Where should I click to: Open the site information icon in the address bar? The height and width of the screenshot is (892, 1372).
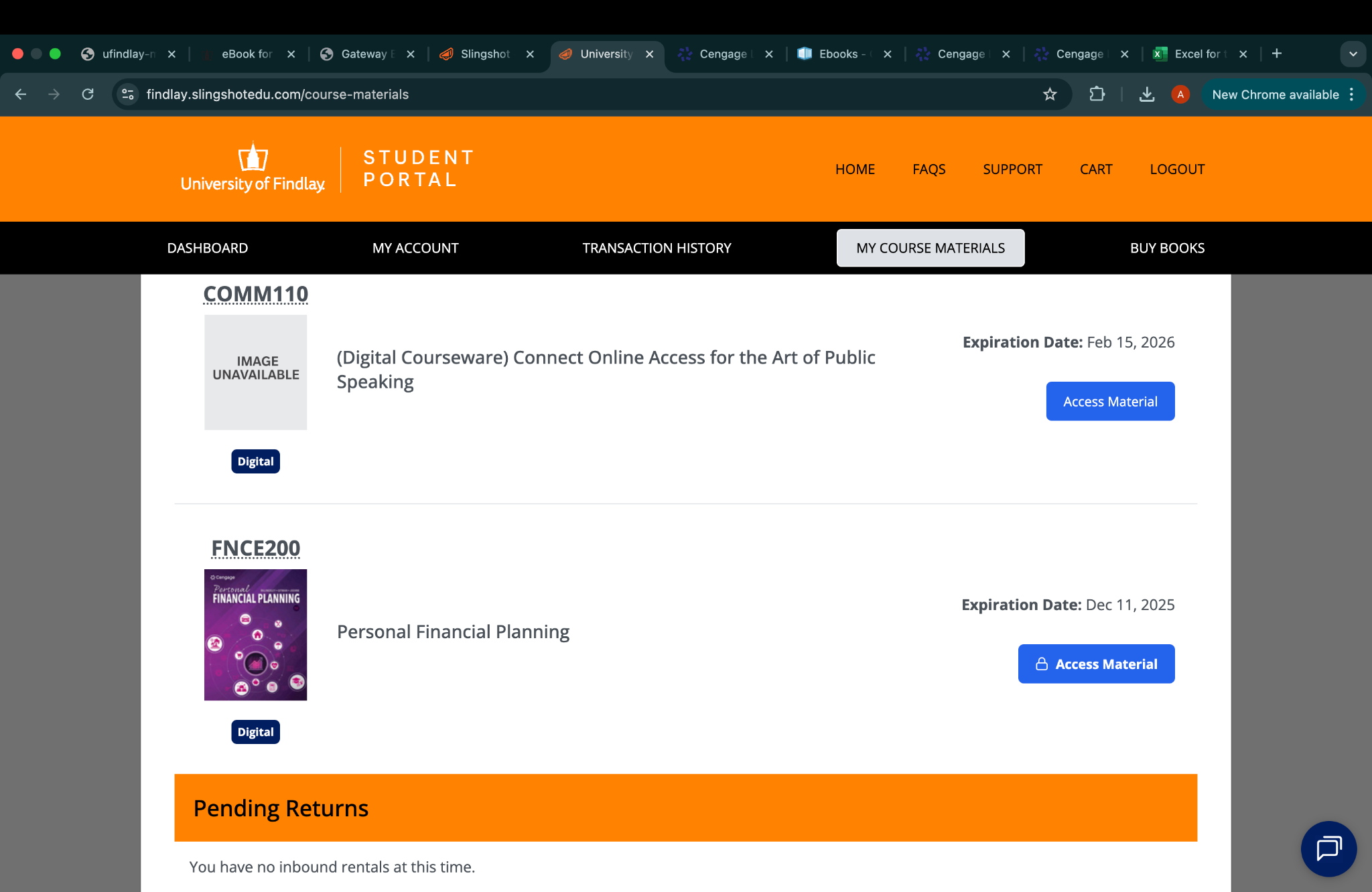(x=128, y=94)
